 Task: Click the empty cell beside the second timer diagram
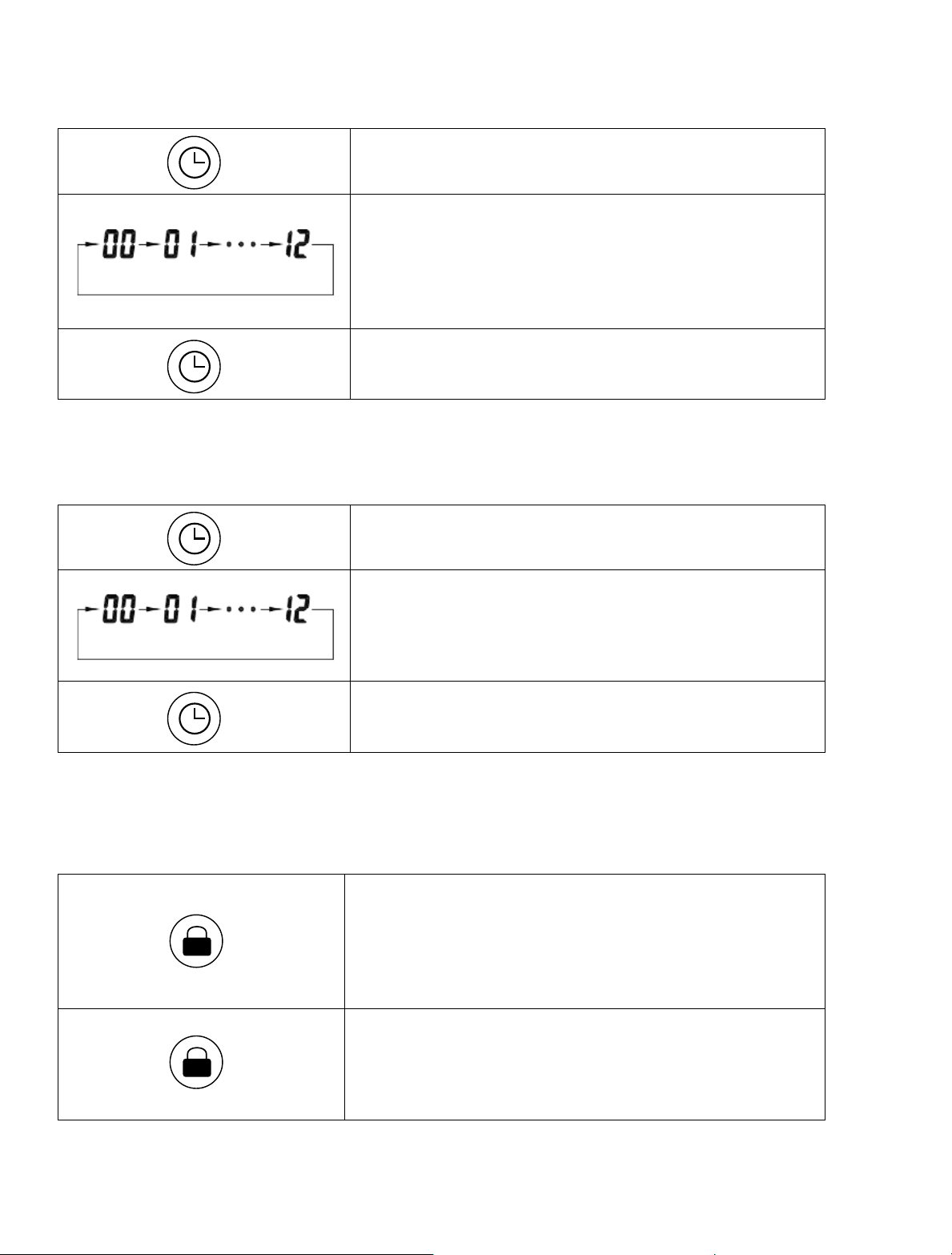pos(587,625)
